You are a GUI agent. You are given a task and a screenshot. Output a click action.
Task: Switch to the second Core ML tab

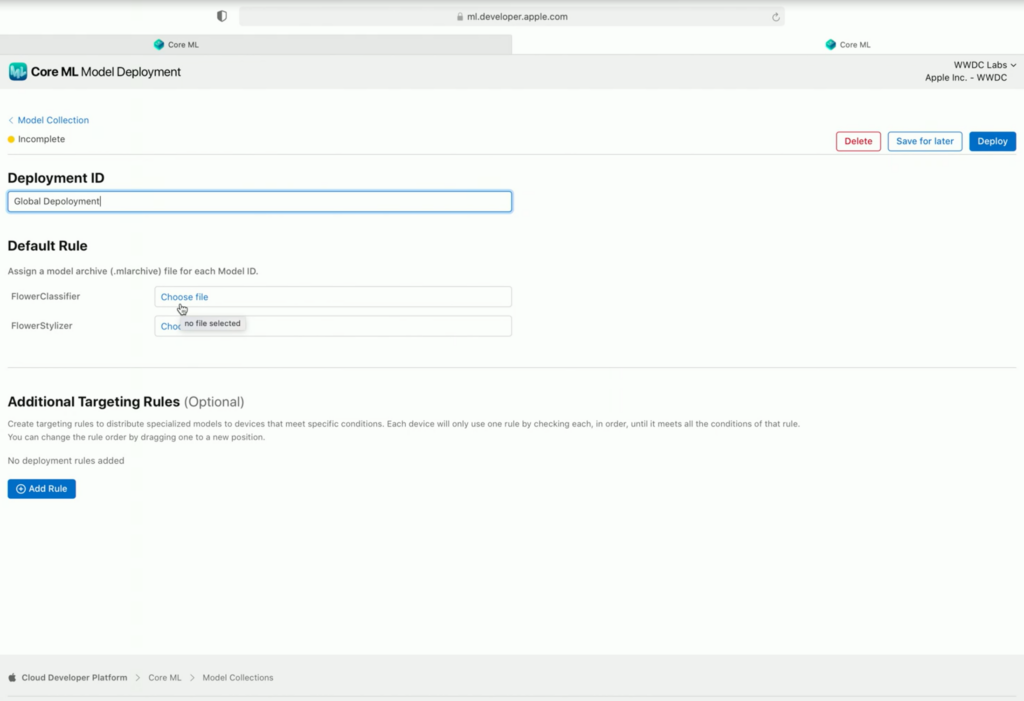(x=768, y=44)
